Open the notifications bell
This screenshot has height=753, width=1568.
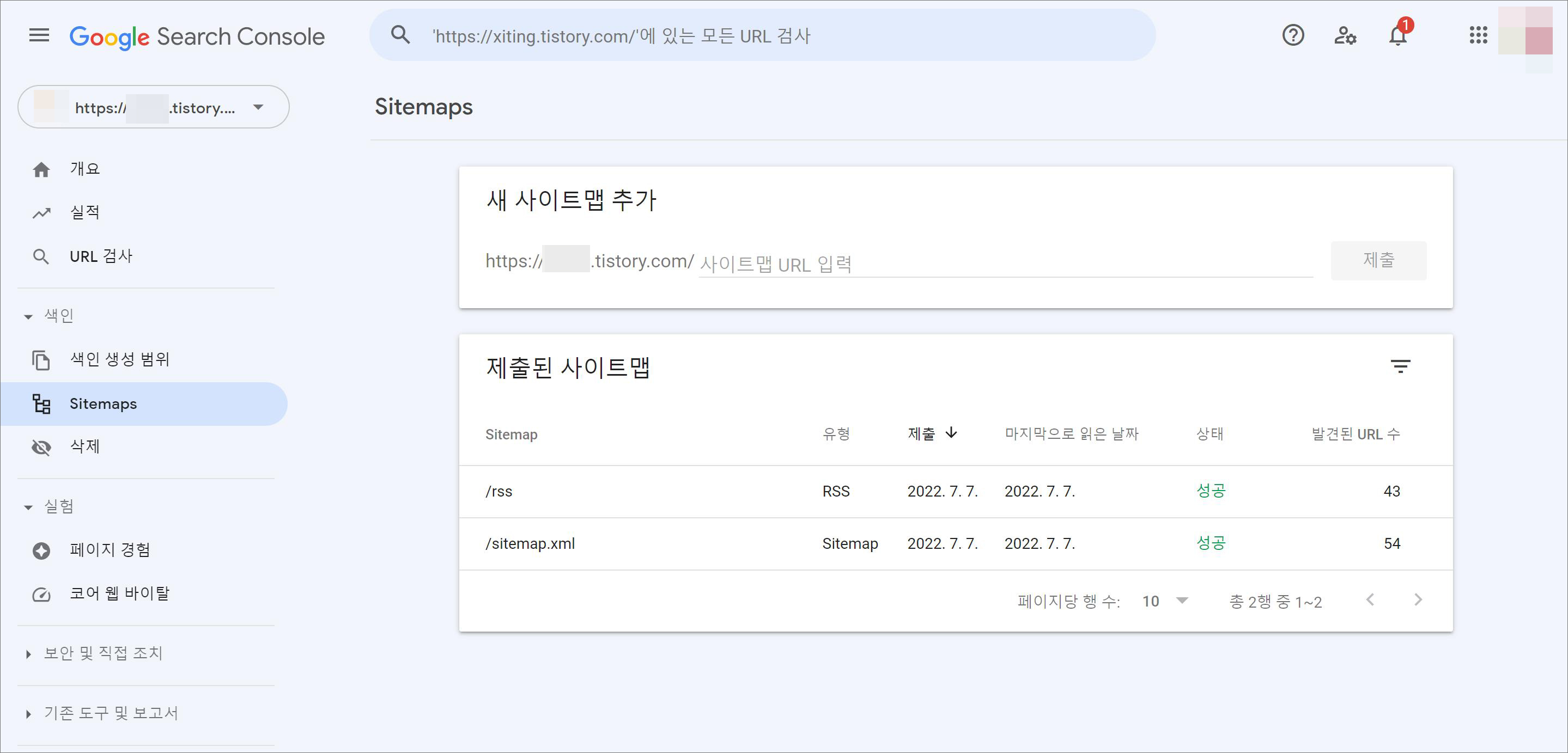pyautogui.click(x=1398, y=35)
